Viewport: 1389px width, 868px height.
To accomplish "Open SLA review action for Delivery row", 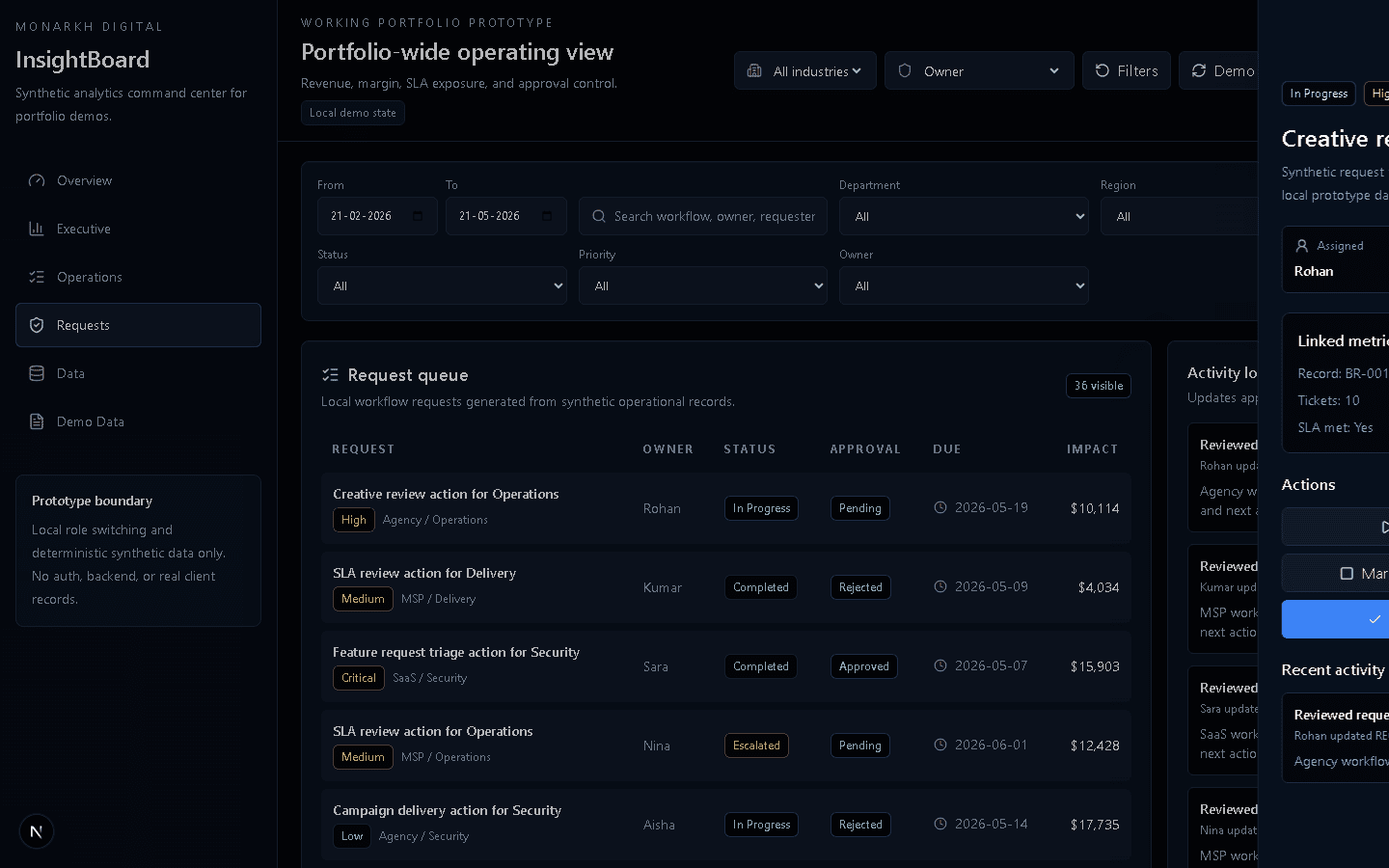I will [726, 587].
